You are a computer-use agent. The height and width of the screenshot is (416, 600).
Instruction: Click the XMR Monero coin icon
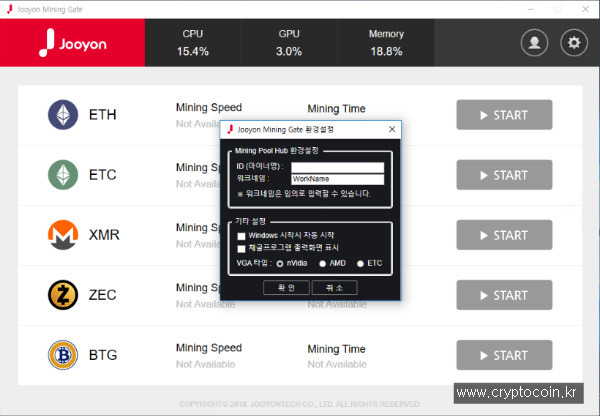(x=63, y=235)
